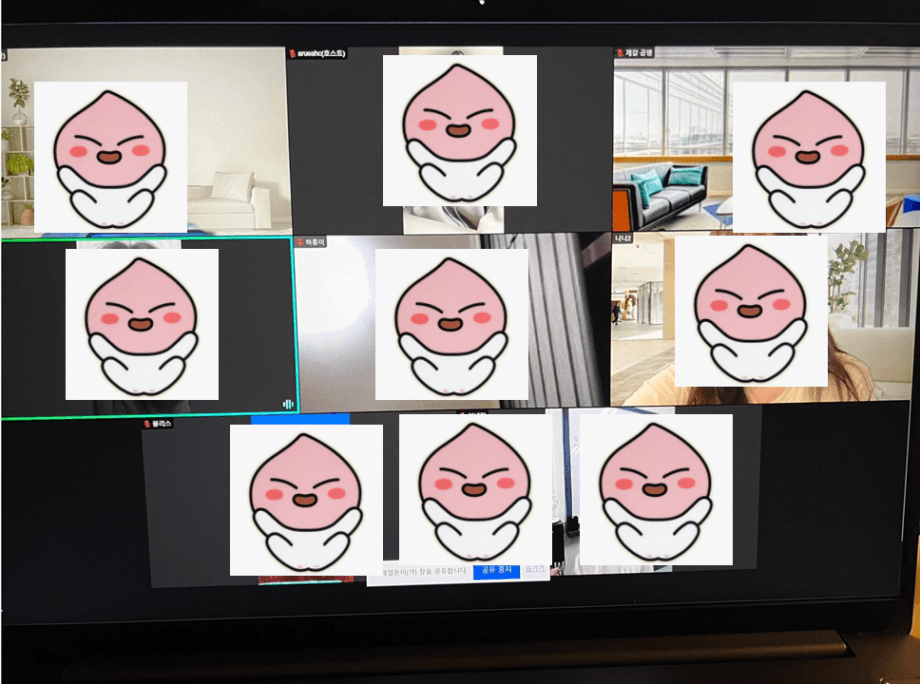This screenshot has width=920, height=684.
Task: Click the 하통이 name label
Action: 314,242
